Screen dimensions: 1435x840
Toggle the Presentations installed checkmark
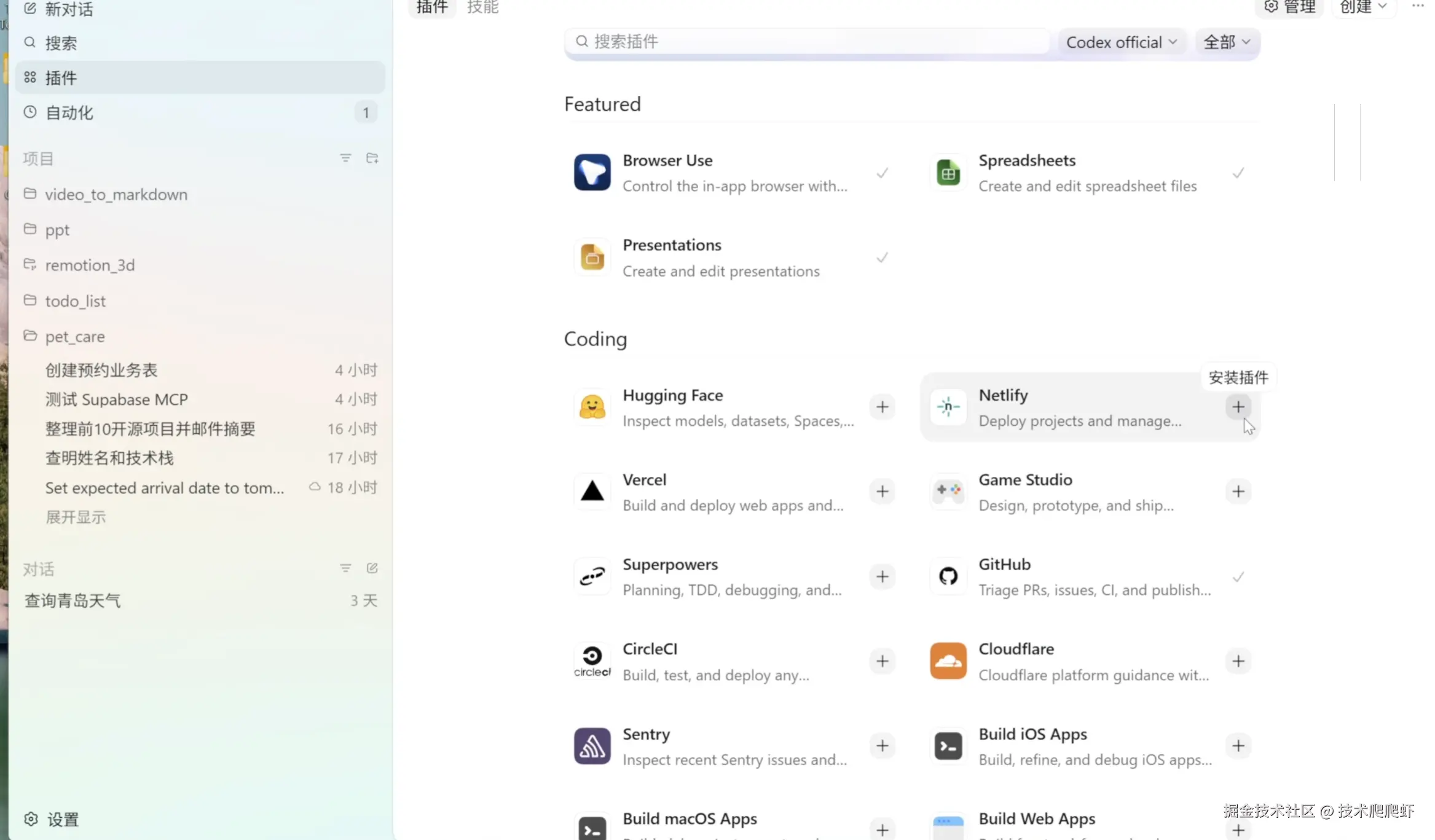point(882,257)
